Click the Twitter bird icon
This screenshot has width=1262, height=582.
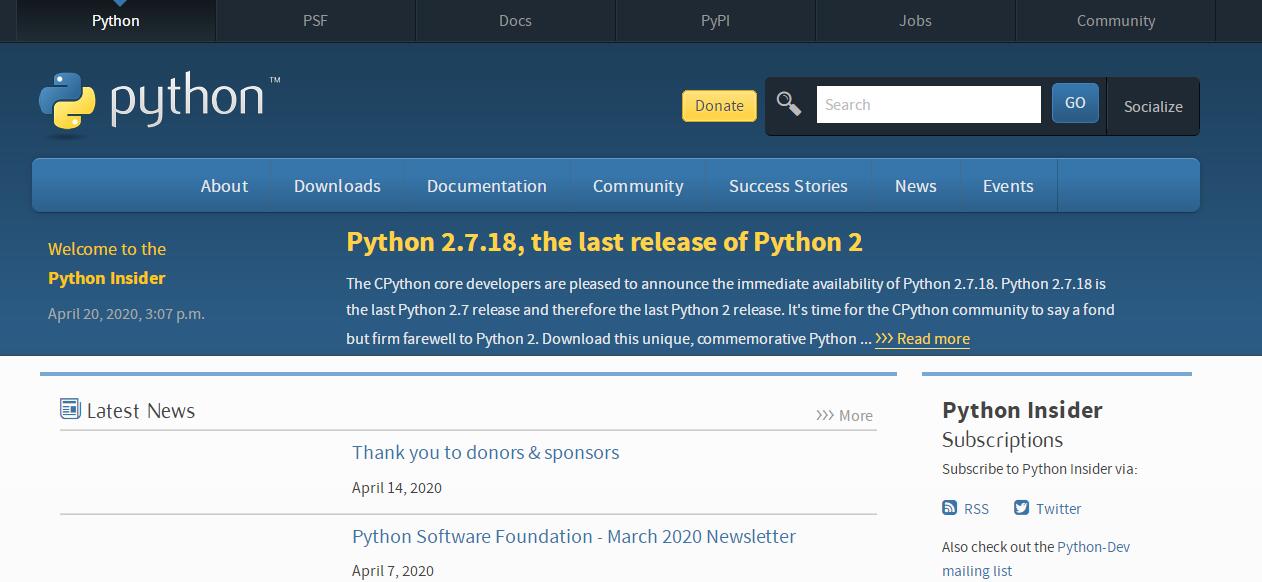[x=1021, y=508]
